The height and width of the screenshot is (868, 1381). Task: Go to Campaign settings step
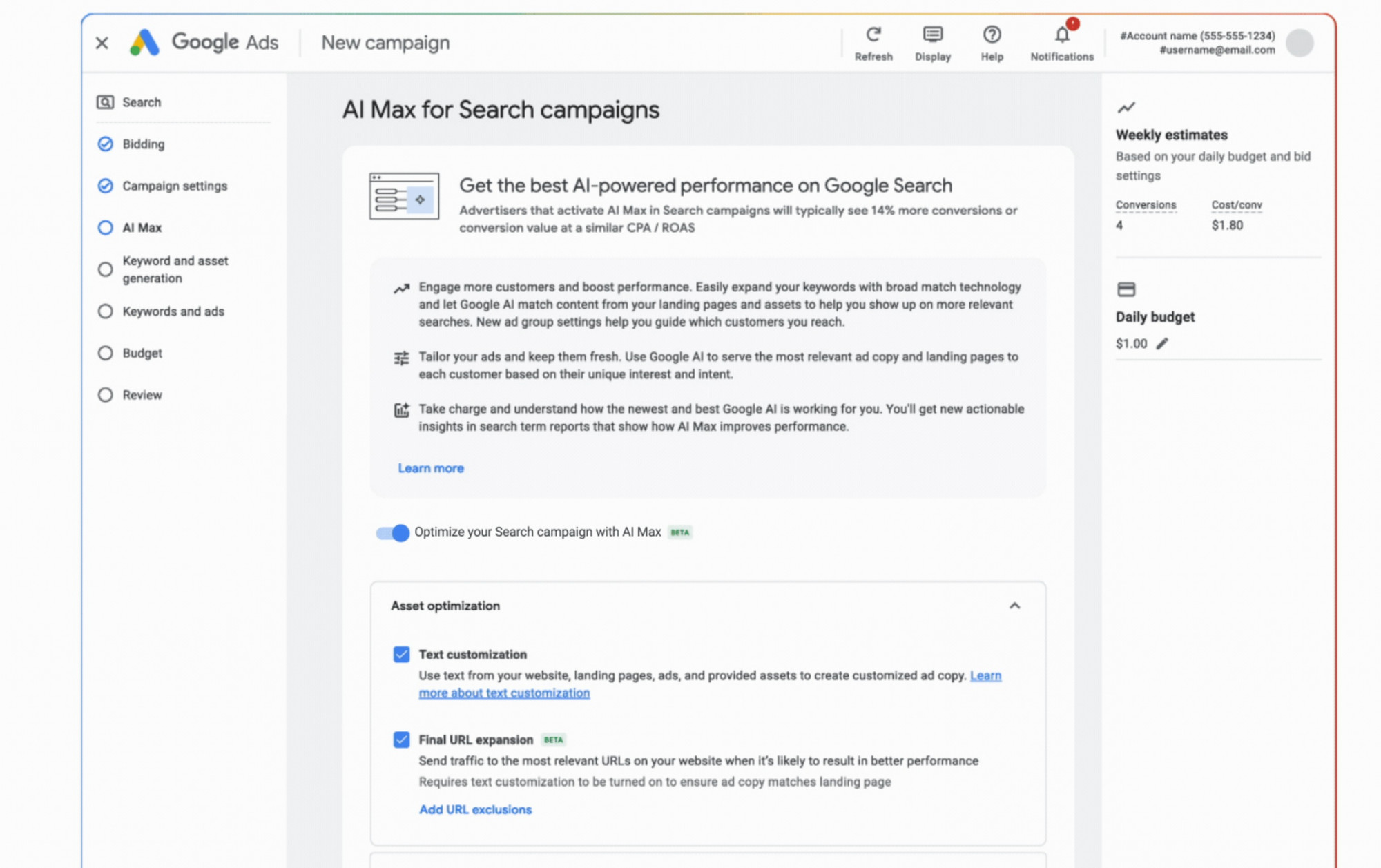(x=175, y=186)
